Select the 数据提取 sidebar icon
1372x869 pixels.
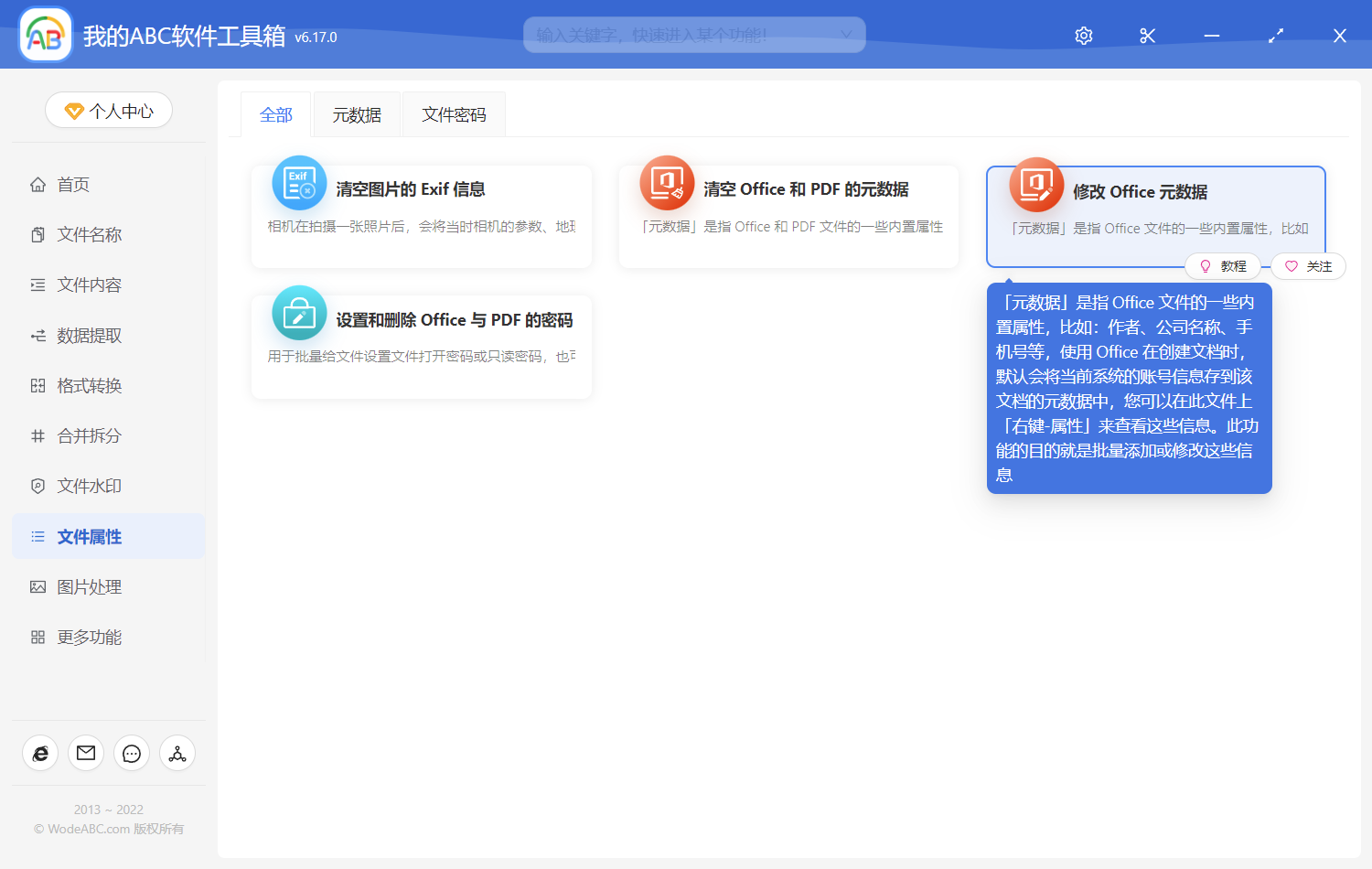point(37,335)
